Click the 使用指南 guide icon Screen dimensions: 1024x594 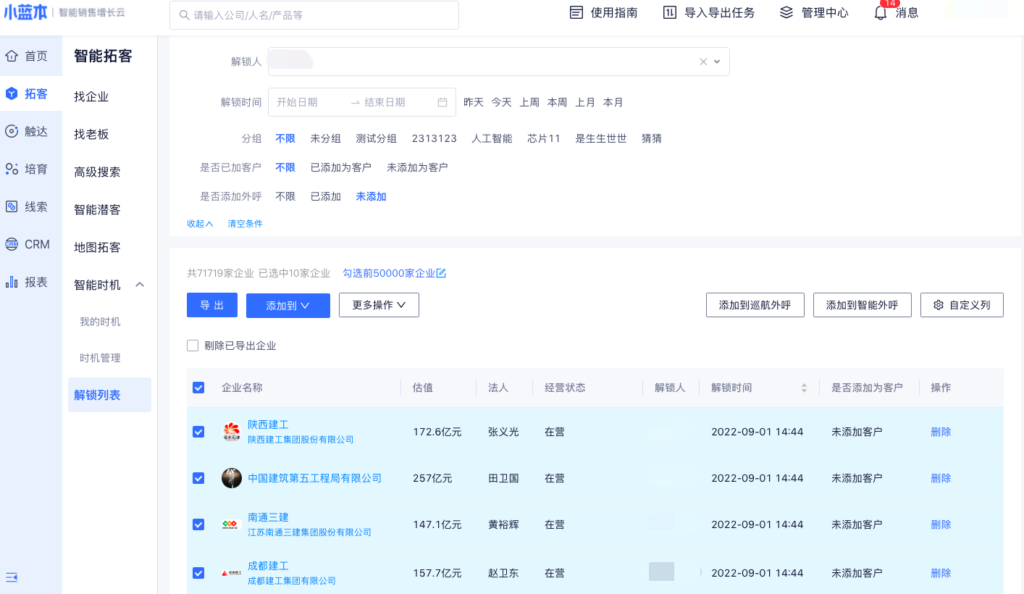tap(576, 13)
